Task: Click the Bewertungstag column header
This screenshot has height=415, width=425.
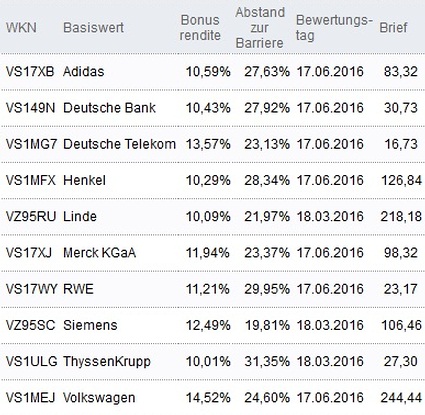Action: [x=334, y=28]
